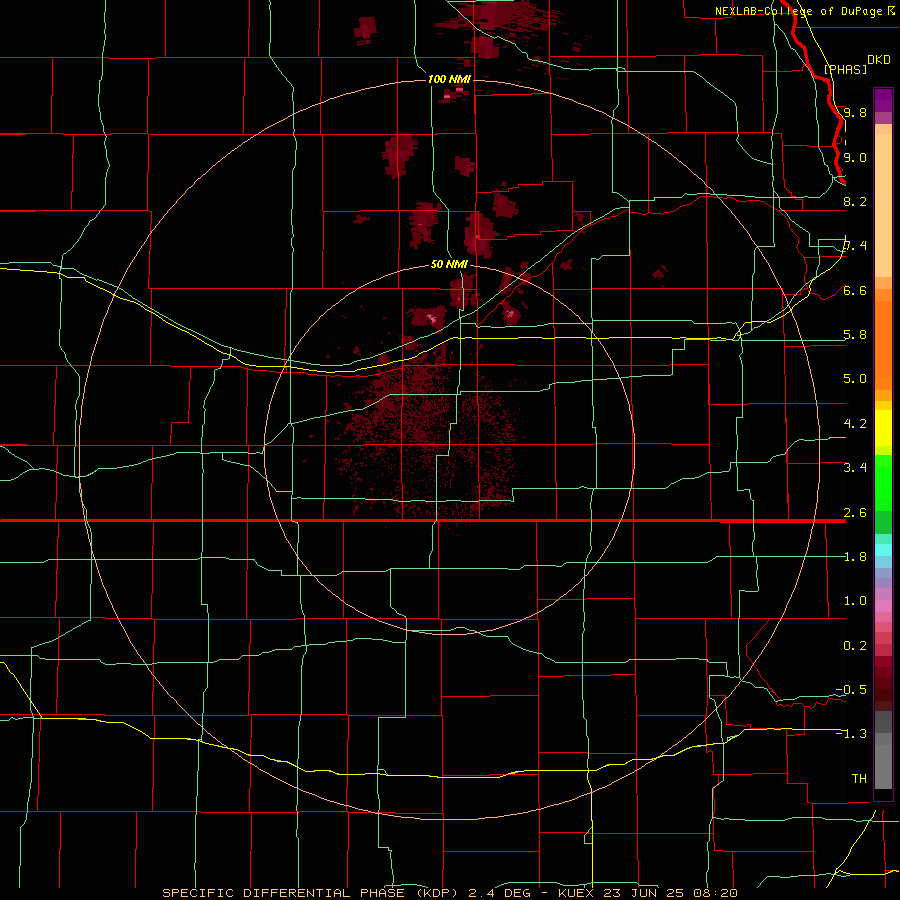This screenshot has height=900, width=900.
Task: Click the 9.8 value on the color scale
Action: coord(855,112)
